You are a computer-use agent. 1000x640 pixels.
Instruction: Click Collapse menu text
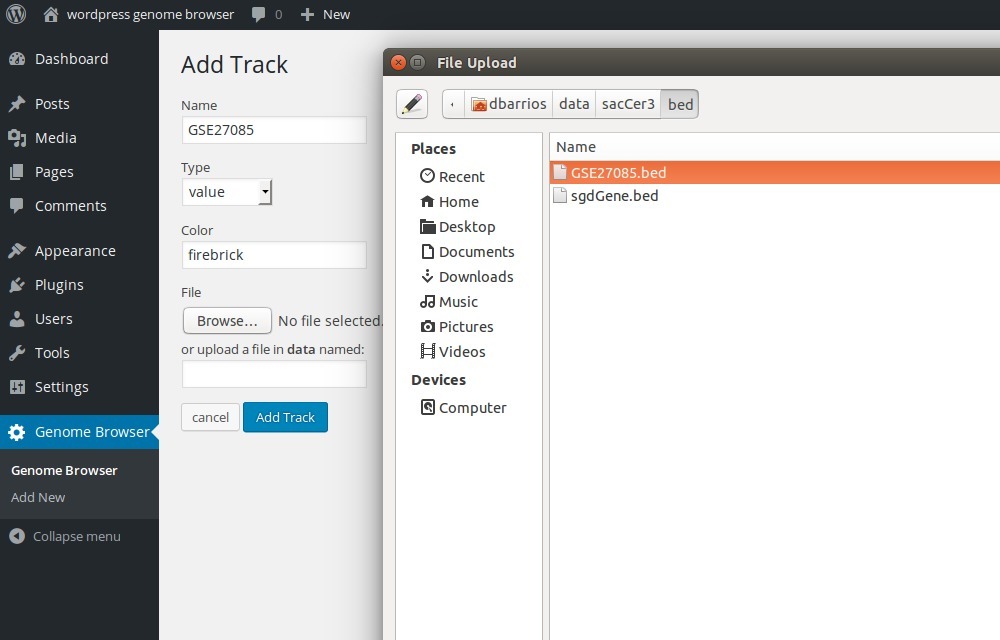pos(77,537)
